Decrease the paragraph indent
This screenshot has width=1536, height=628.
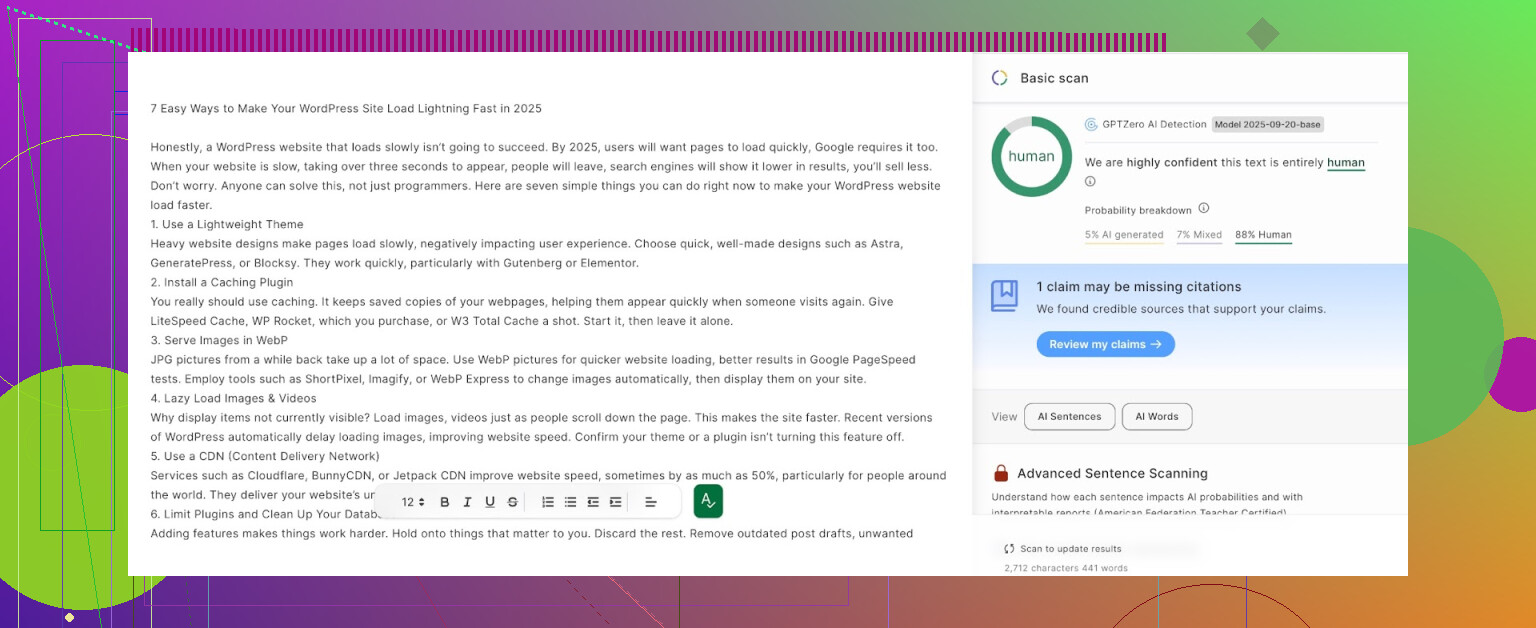(593, 502)
